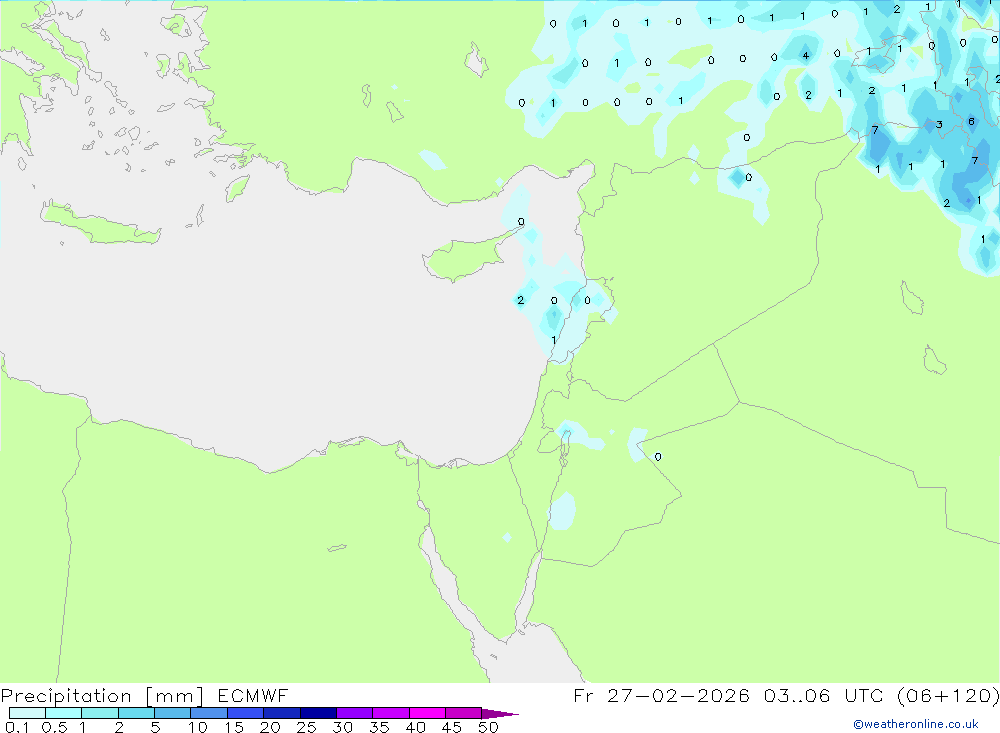Viewport: 1000px width, 733px height.
Task: Click the "Fr 27-02-2026" date text
Action: click(x=661, y=696)
